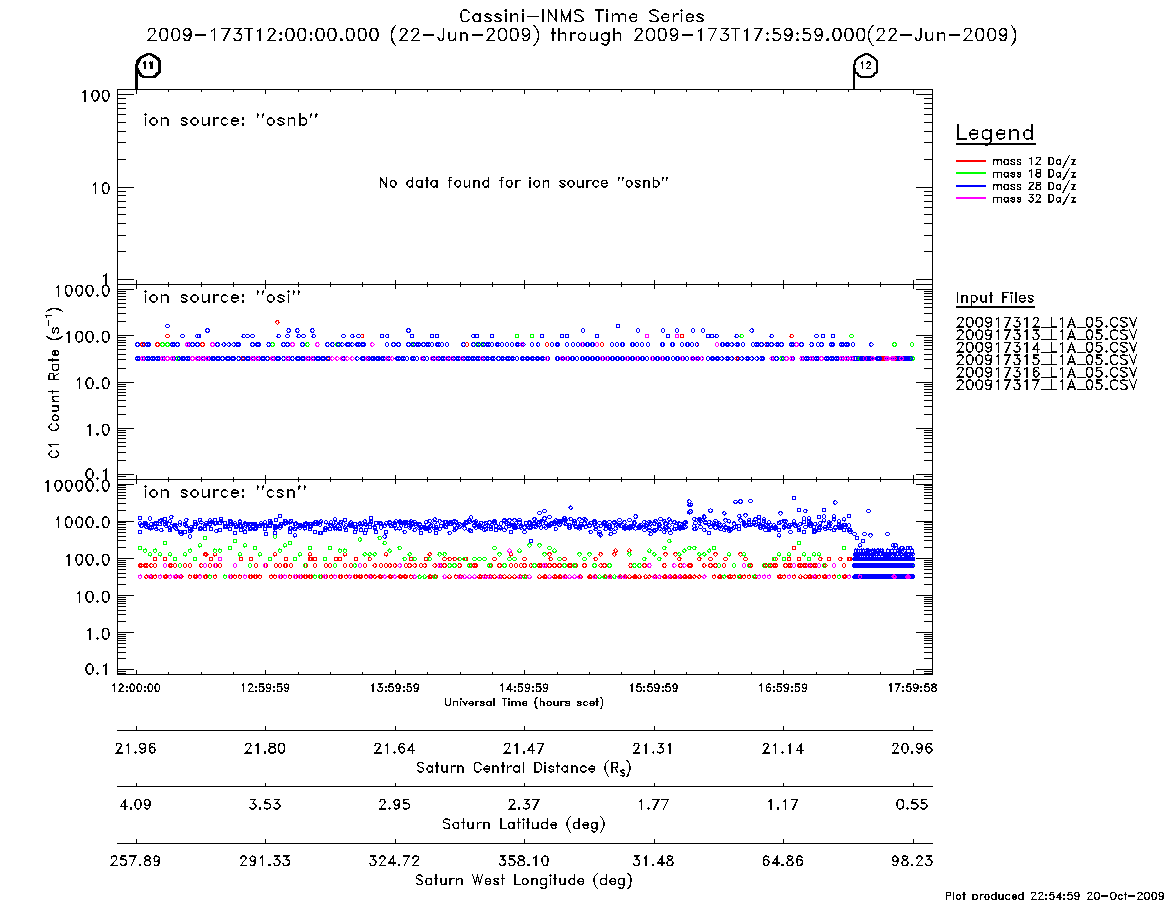This screenshot has height=900, width=1165.
Task: Click the 21.80 central distance value
Action: 265,748
